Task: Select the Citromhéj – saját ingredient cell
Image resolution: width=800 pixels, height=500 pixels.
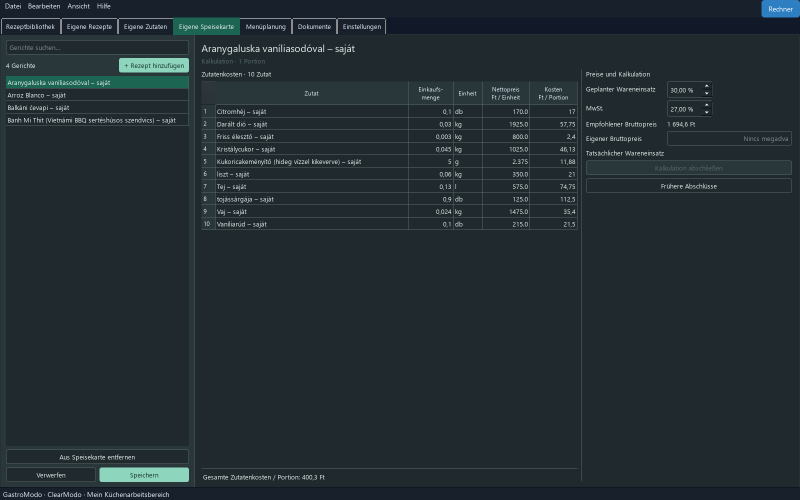Action: pos(312,112)
